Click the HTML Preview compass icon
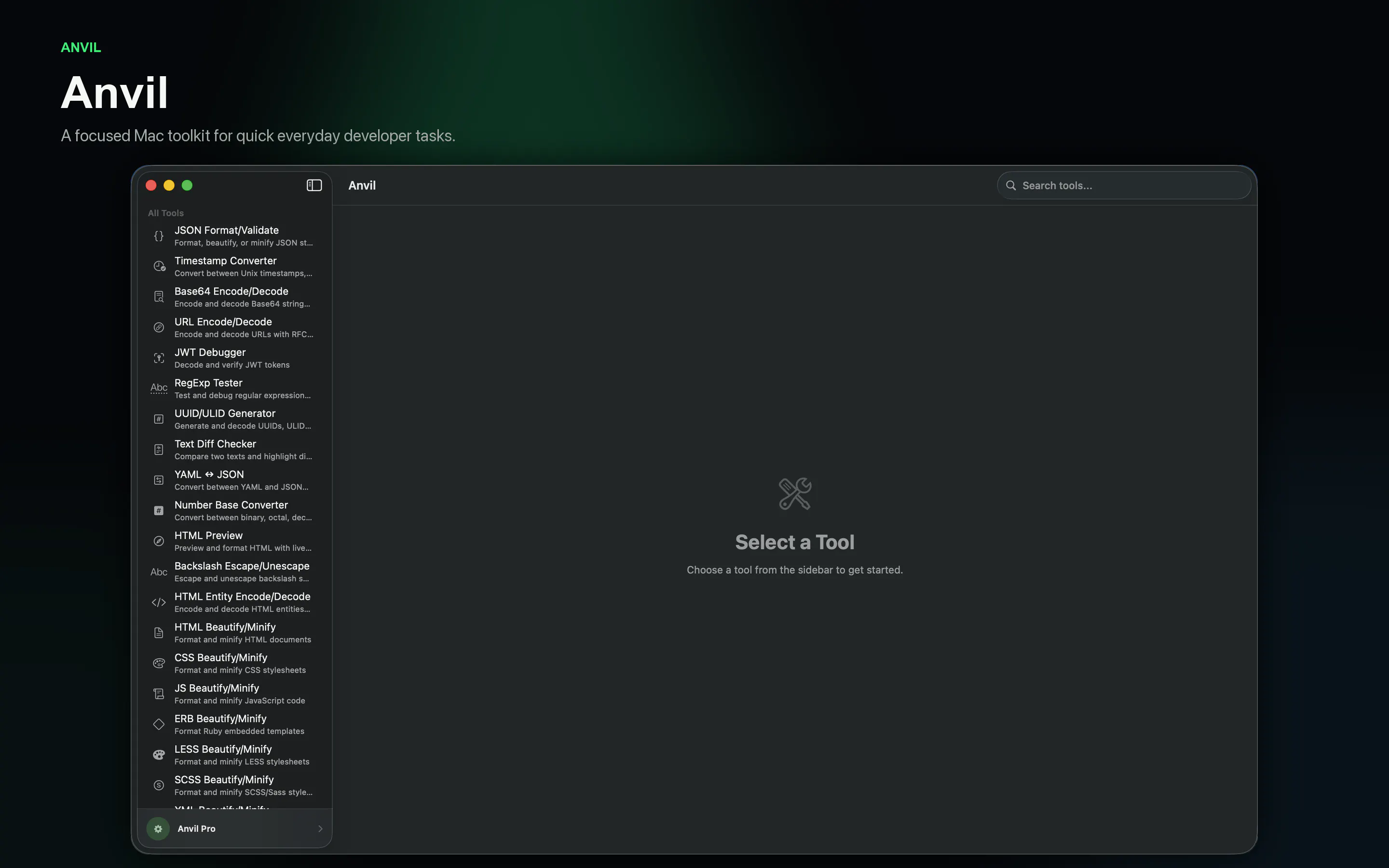 [x=159, y=541]
